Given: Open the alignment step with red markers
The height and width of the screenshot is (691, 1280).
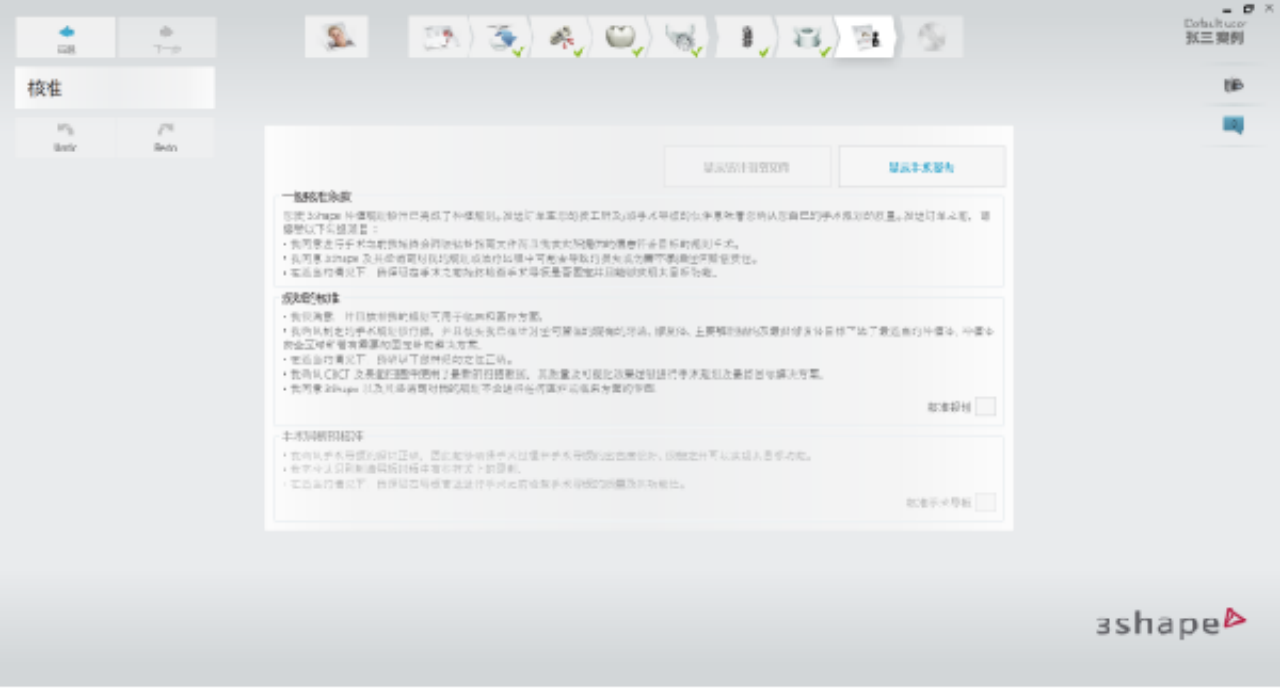Looking at the screenshot, I should pos(562,38).
